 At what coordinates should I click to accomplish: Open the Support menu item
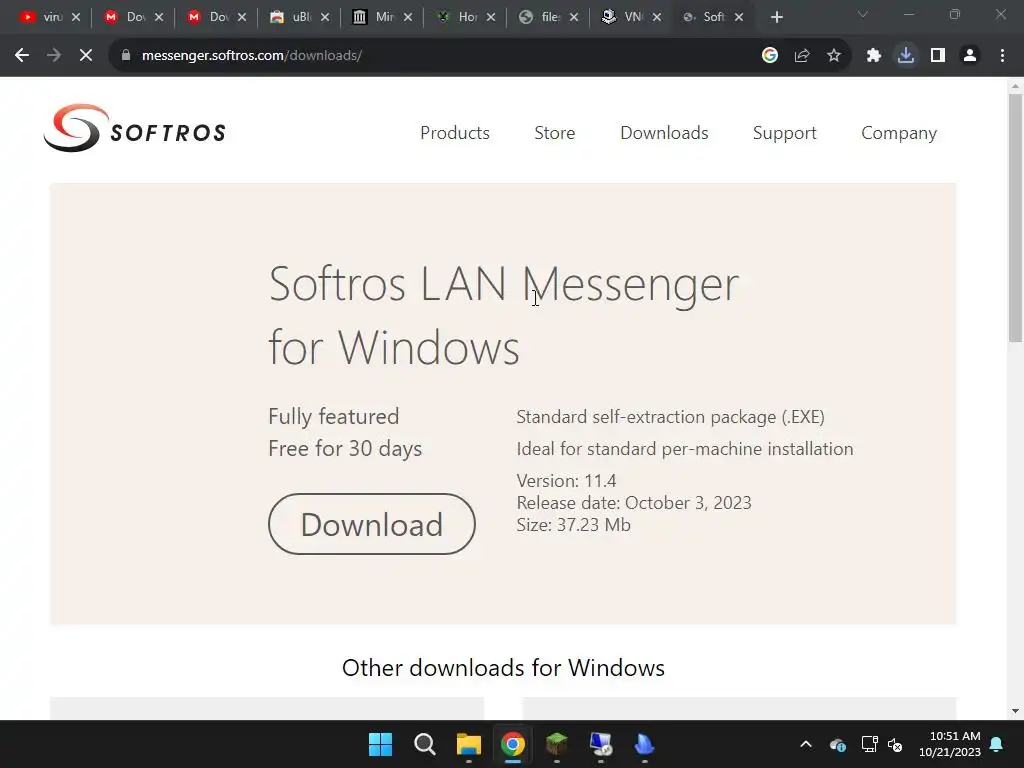(x=784, y=133)
